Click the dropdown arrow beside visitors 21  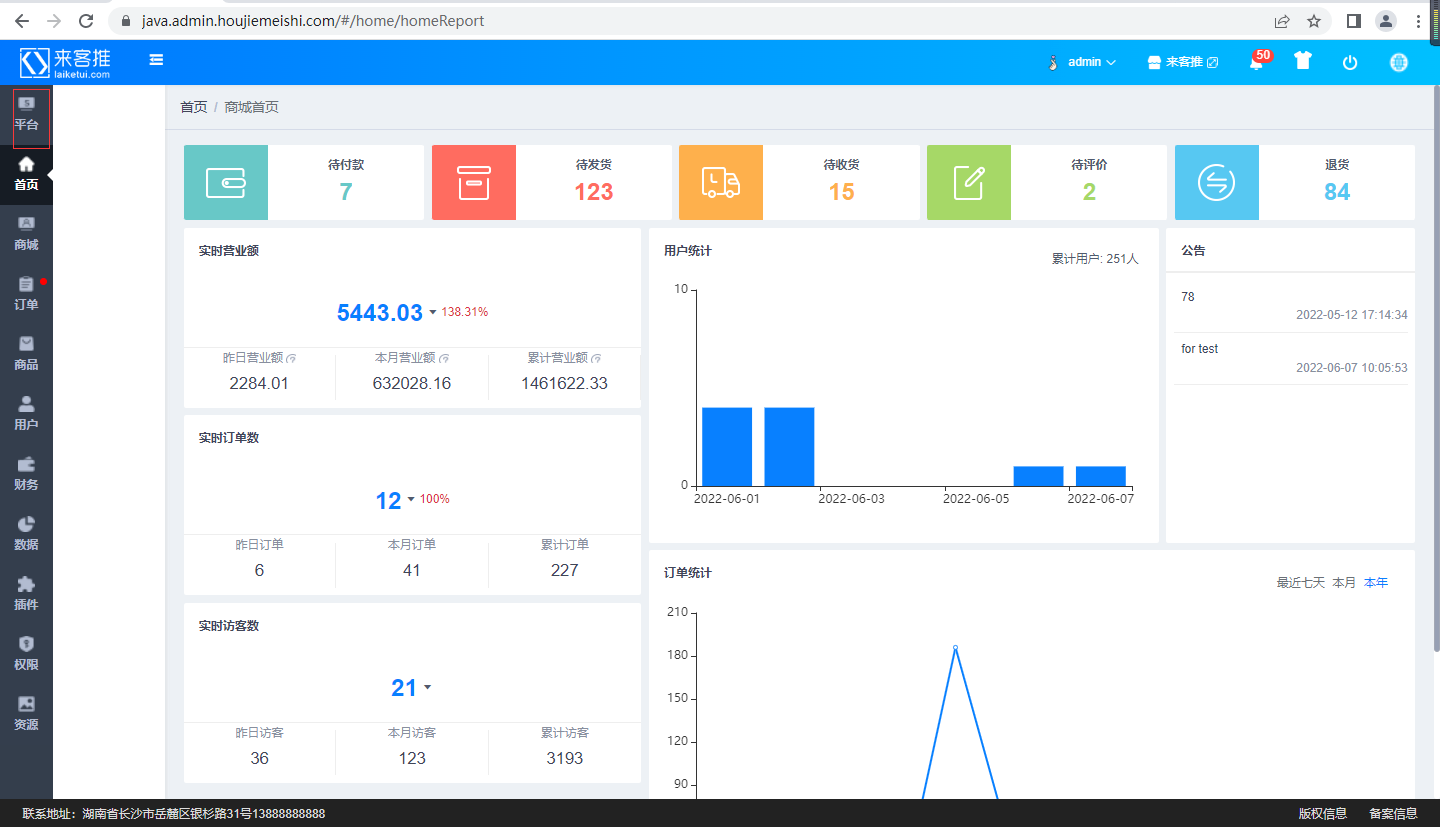coord(428,688)
